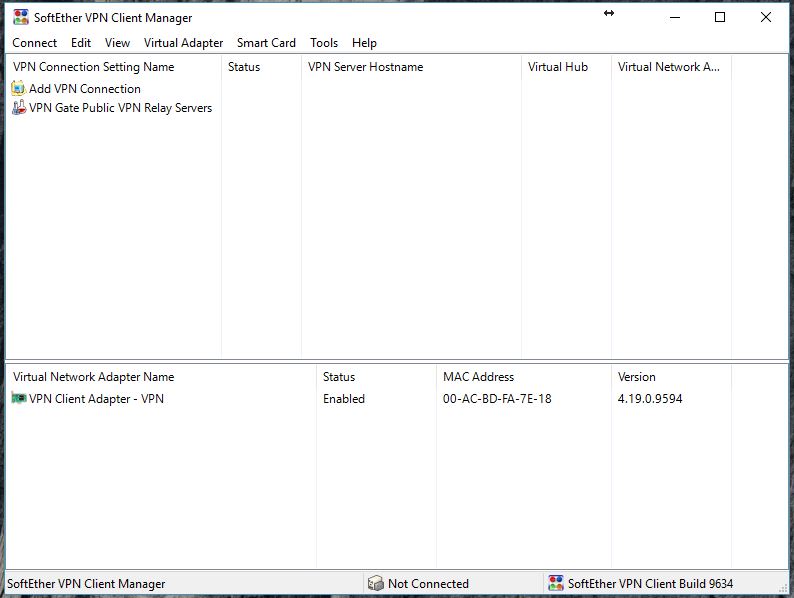Click the MAC Address column header
Image resolution: width=794 pixels, height=598 pixels.
(524, 377)
